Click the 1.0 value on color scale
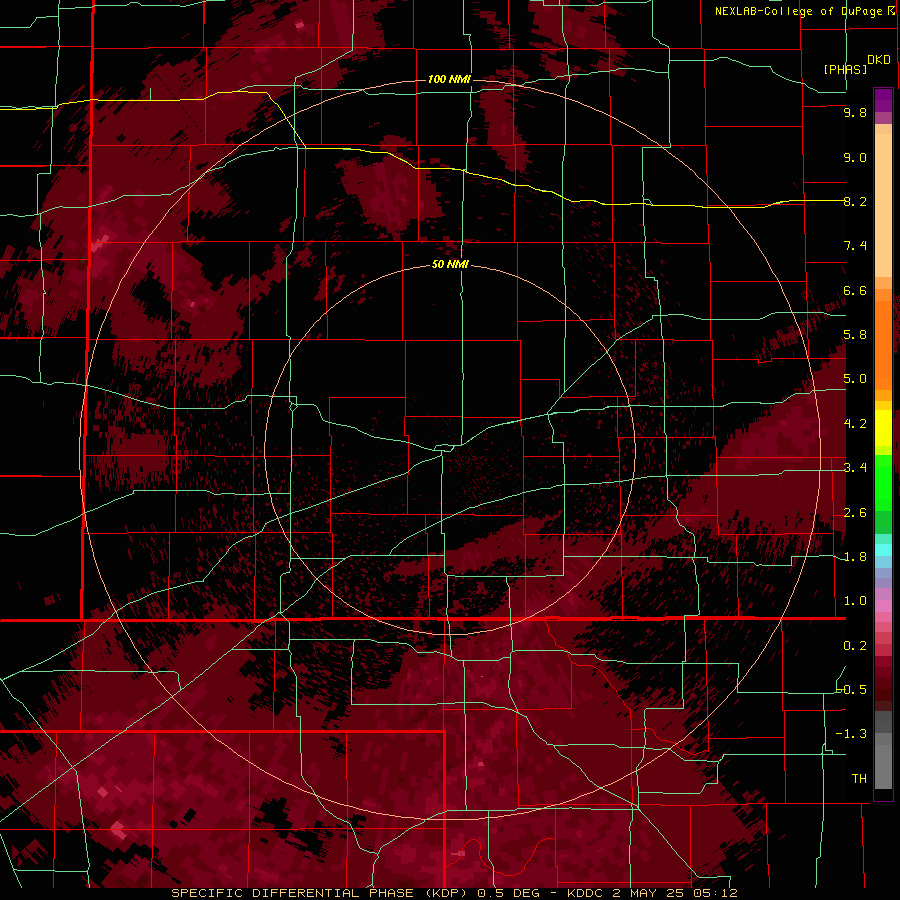 pyautogui.click(x=855, y=601)
